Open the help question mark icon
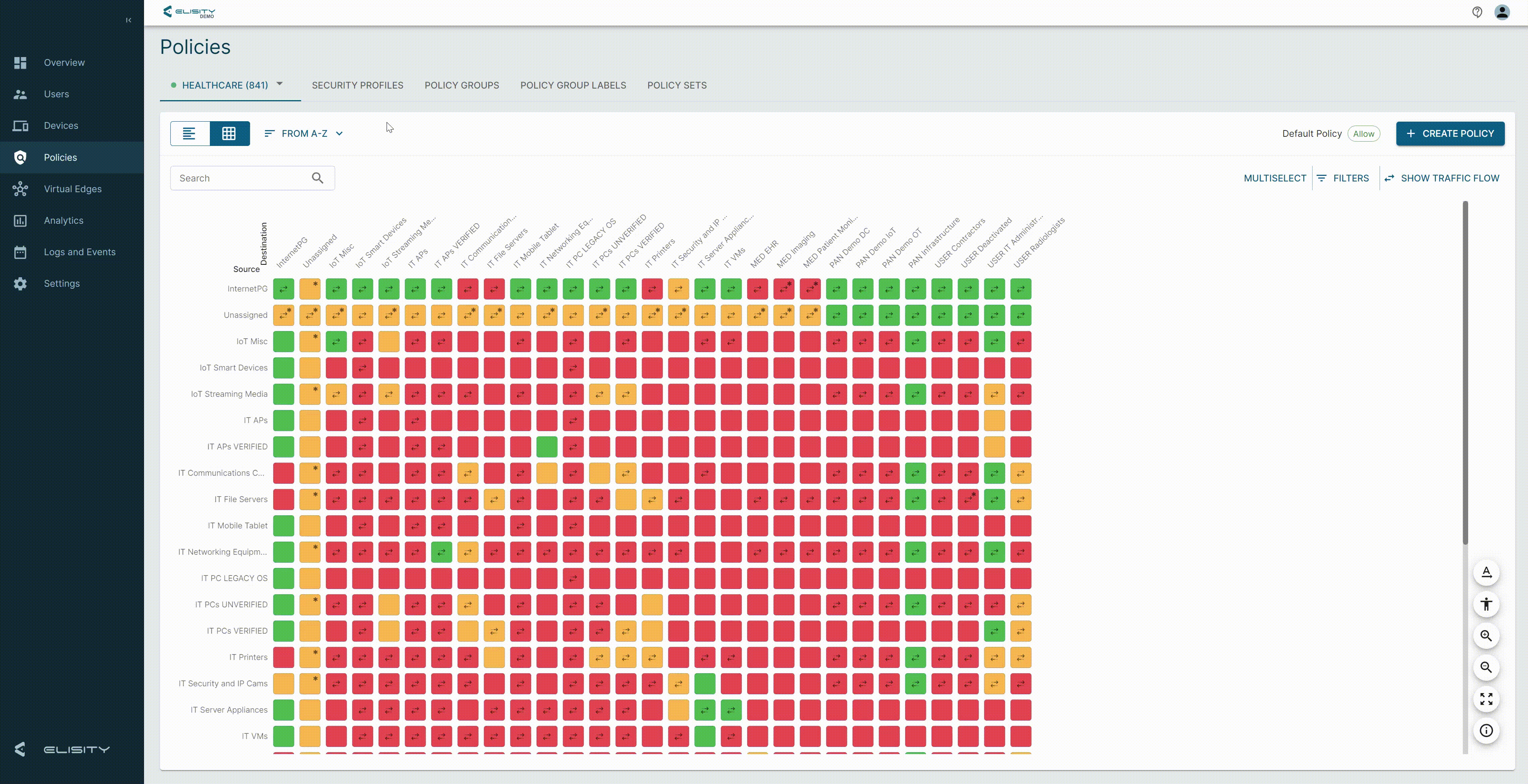This screenshot has height=784, width=1528. coord(1477,12)
